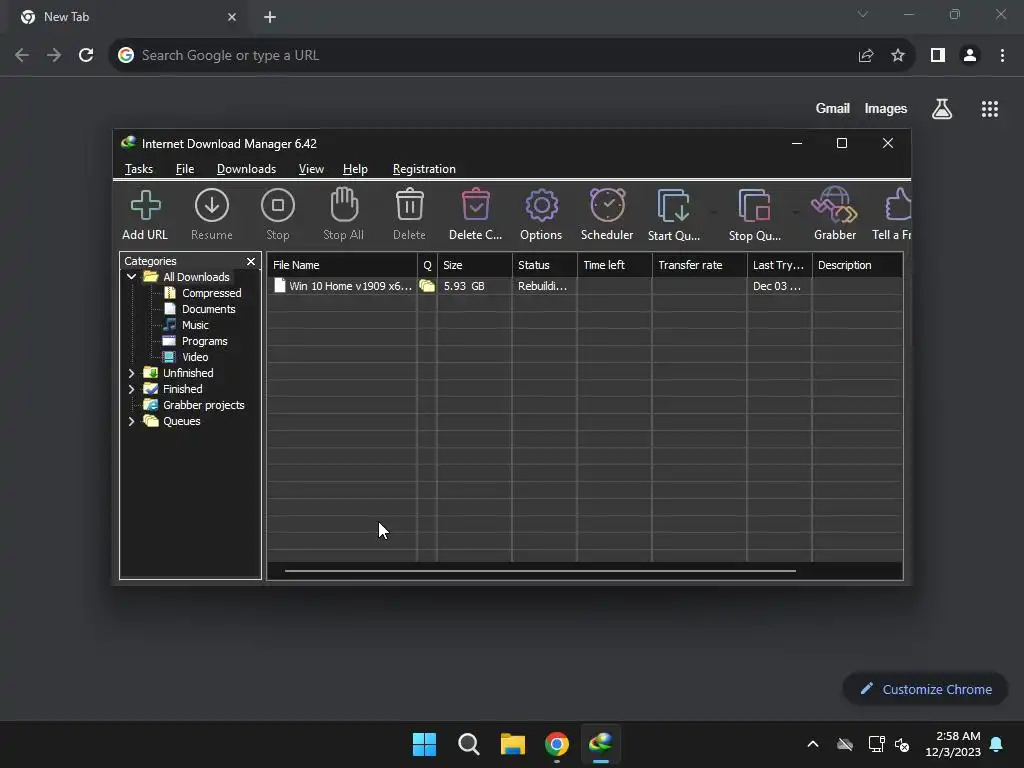Select Grabber projects in tree
1024x768 pixels.
pyautogui.click(x=203, y=405)
